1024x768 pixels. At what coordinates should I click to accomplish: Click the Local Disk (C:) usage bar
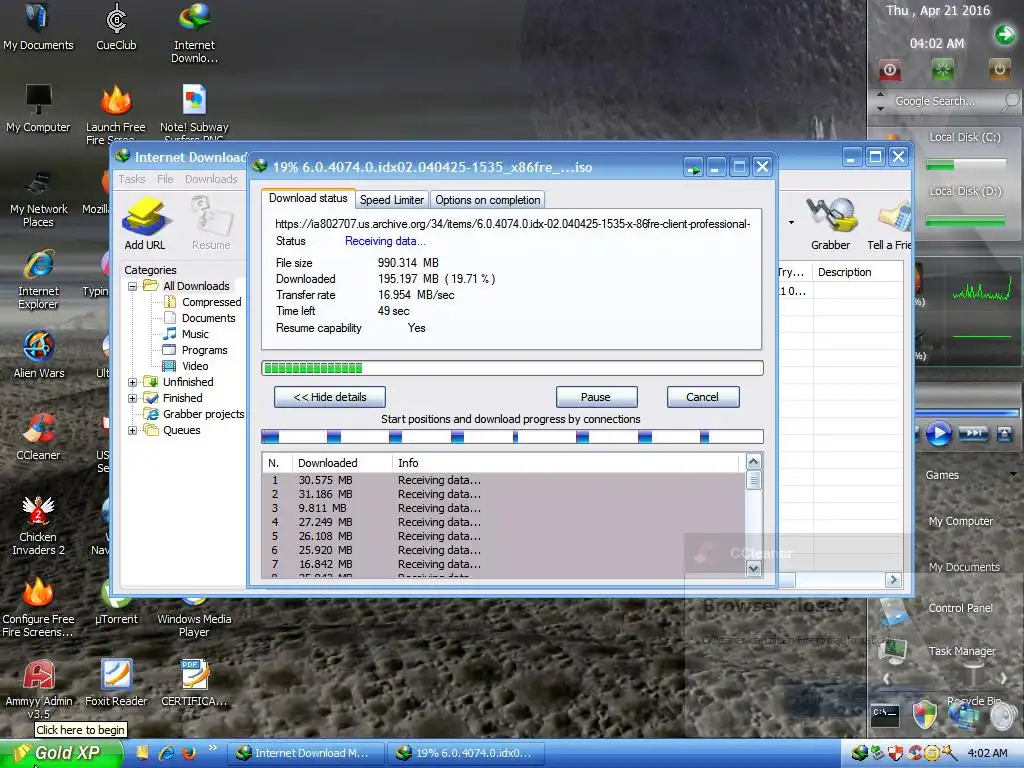click(x=965, y=165)
